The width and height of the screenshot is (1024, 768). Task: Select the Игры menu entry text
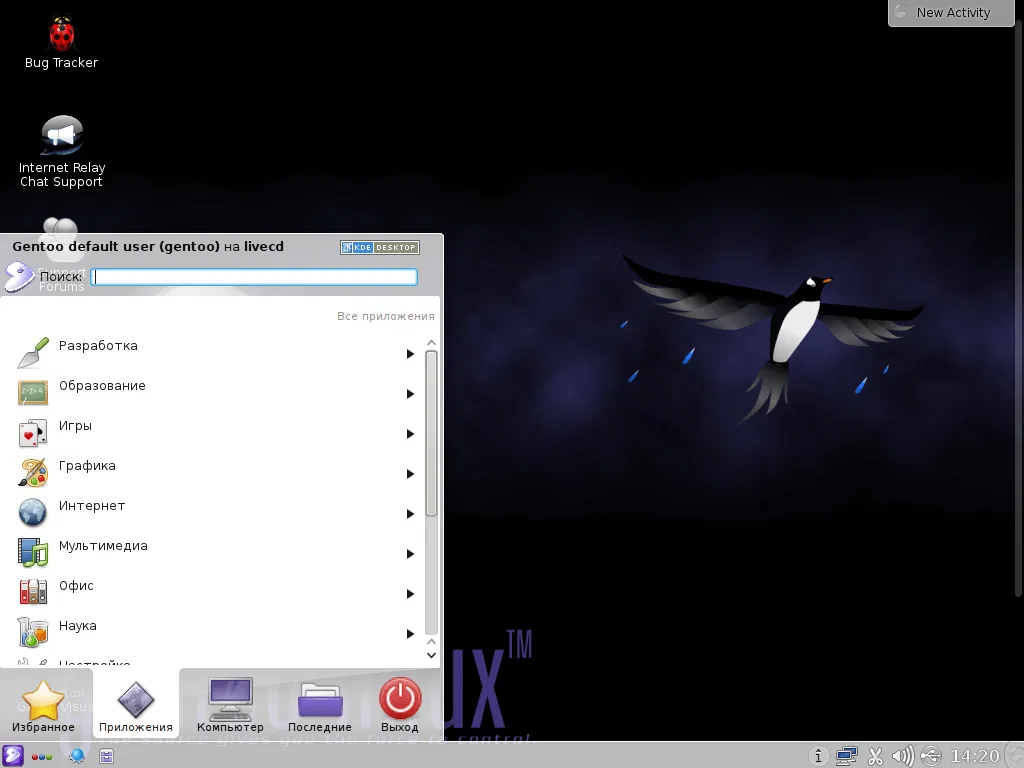75,426
